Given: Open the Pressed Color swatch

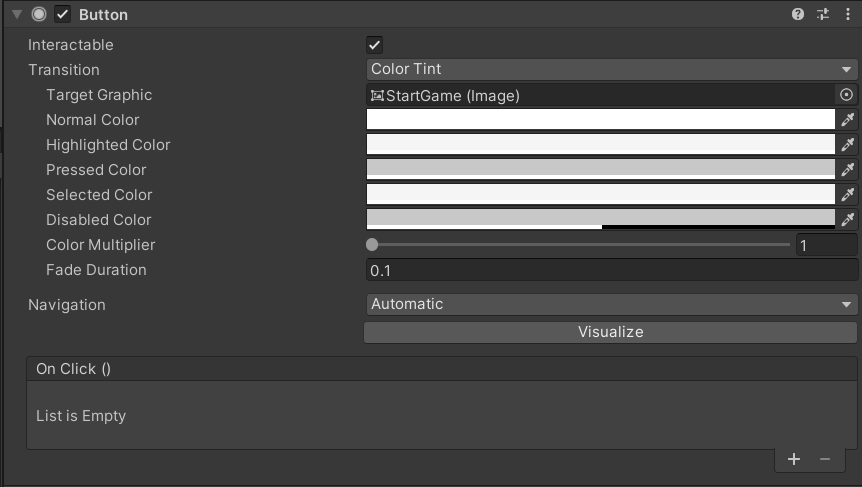Looking at the screenshot, I should coord(600,169).
